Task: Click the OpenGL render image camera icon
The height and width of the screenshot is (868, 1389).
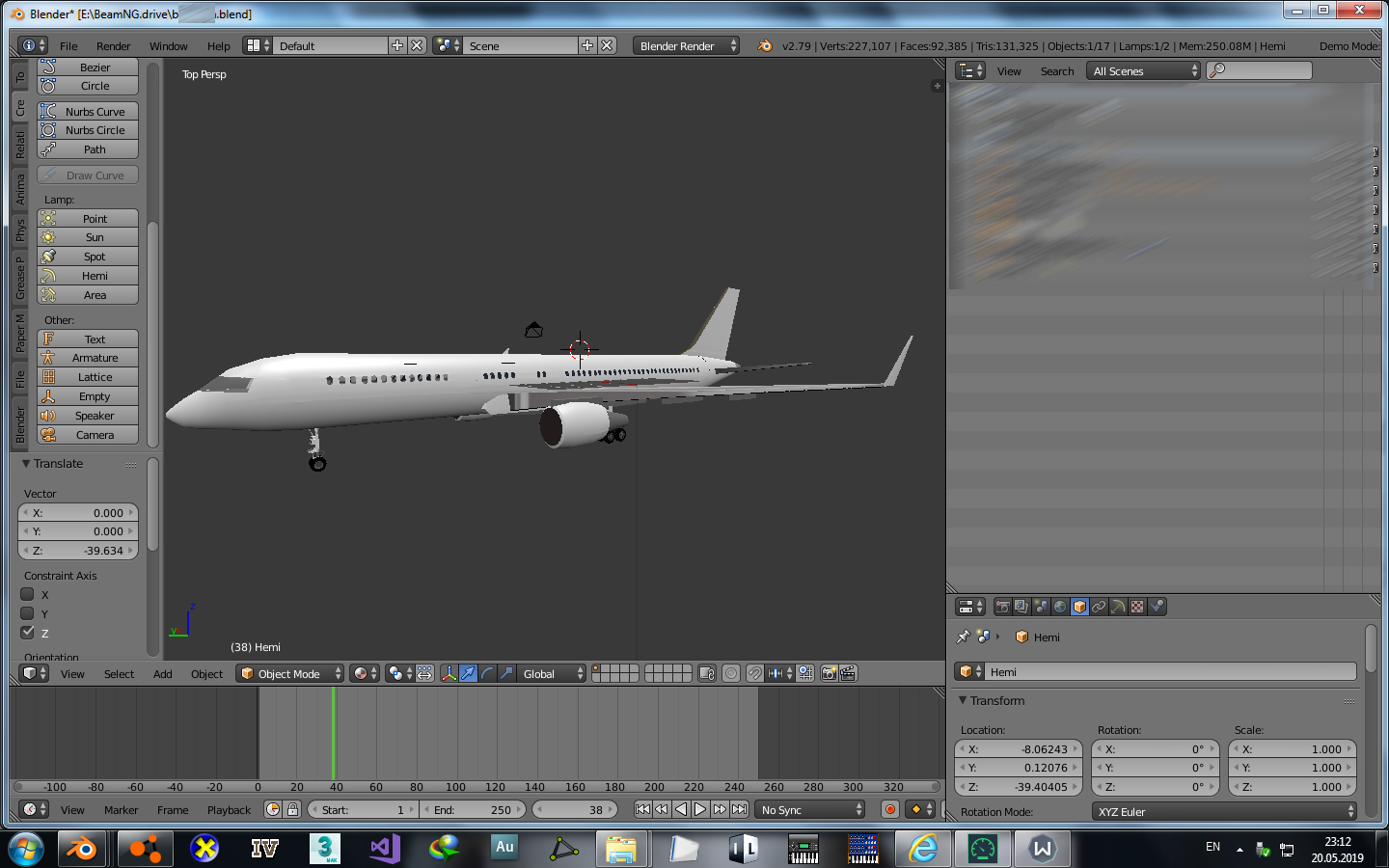Action: [x=829, y=673]
